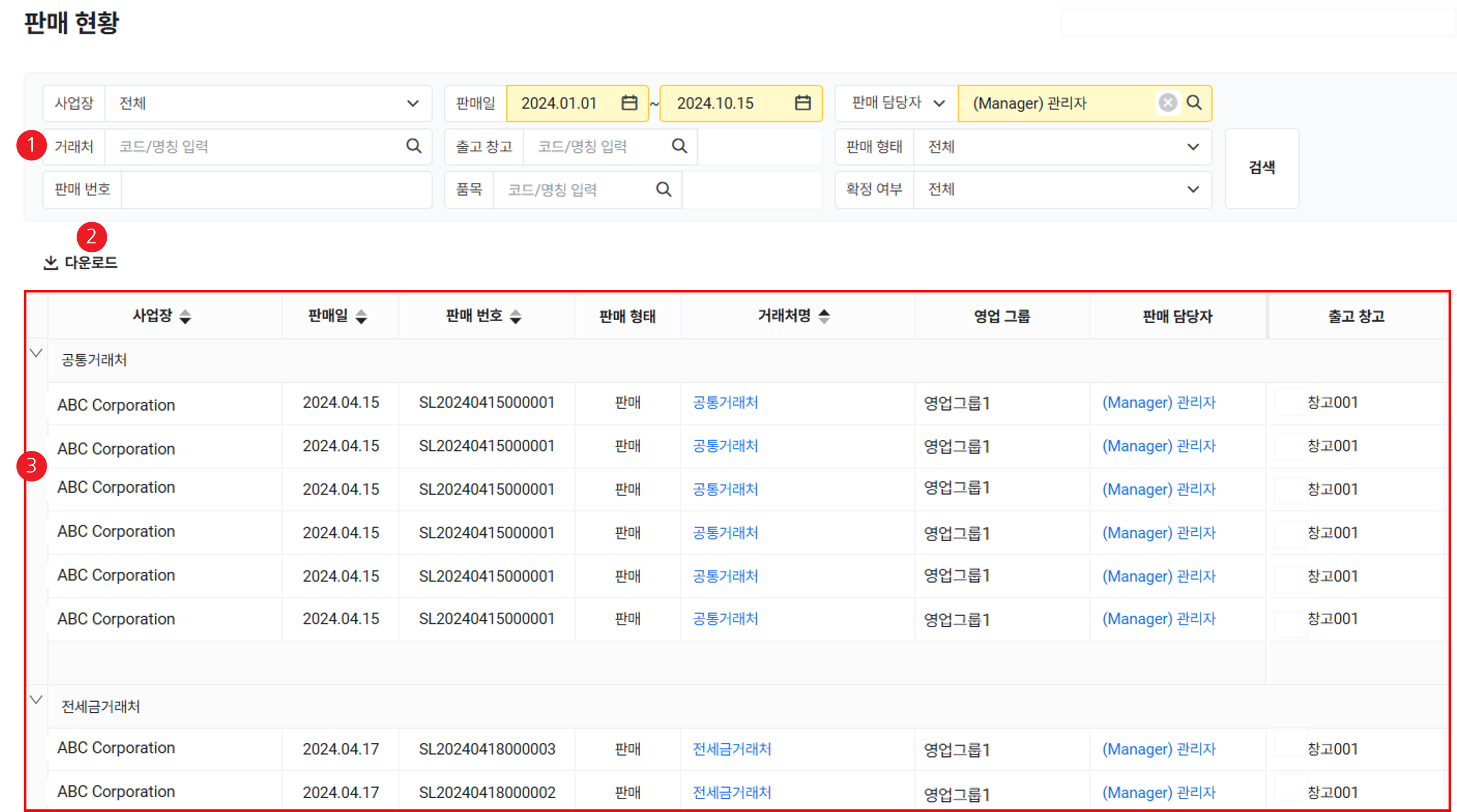This screenshot has height=812, width=1457.
Task: Click into the 판매 번호 input field
Action: point(276,190)
